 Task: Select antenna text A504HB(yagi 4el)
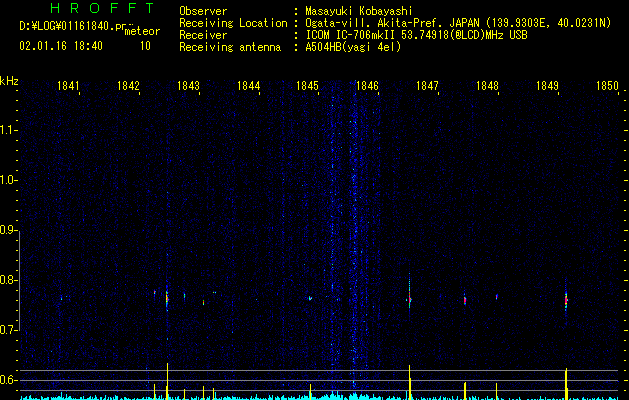353,47
